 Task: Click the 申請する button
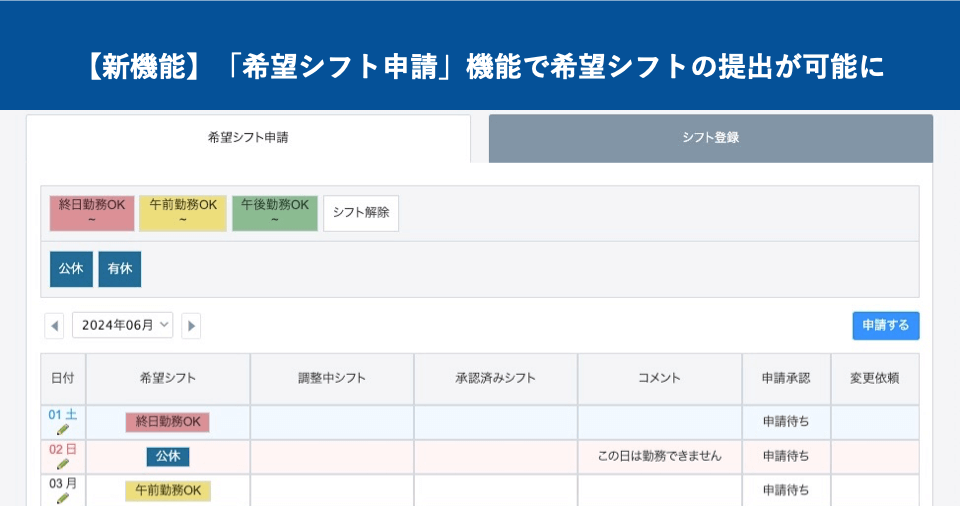tap(886, 325)
